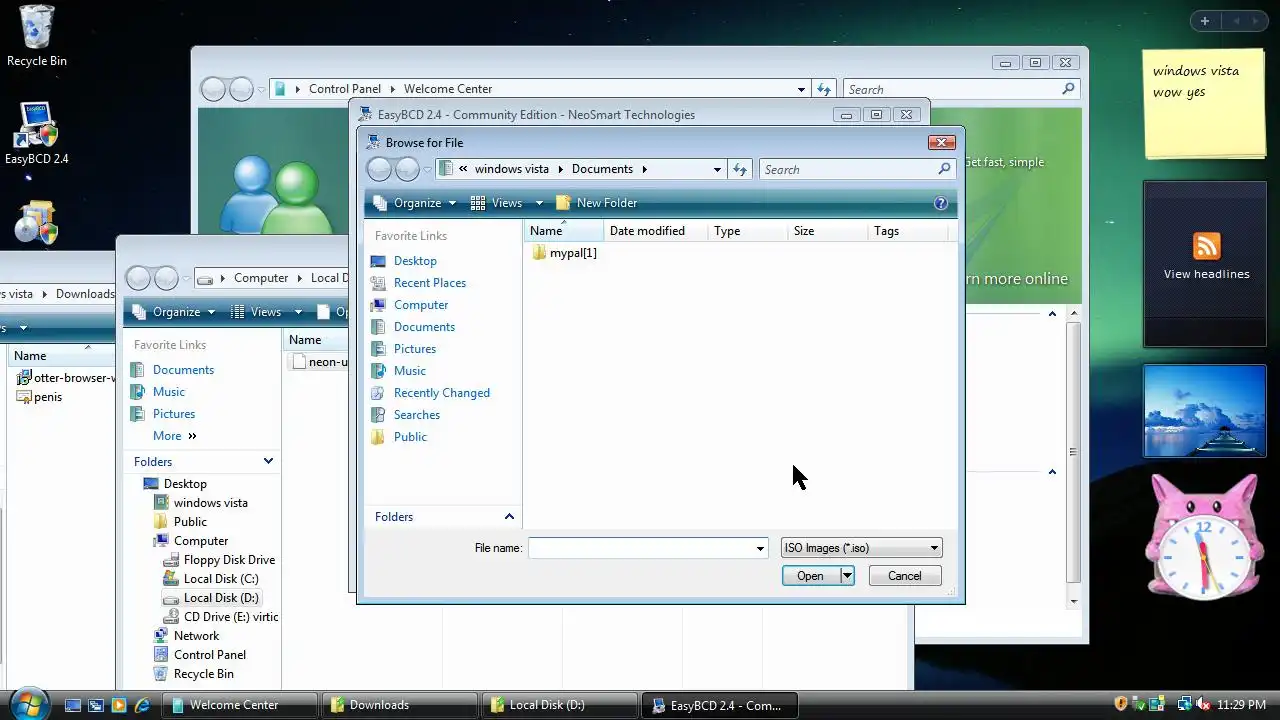Open Views menu in Local Disk window
The height and width of the screenshot is (720, 1280).
pos(265,312)
